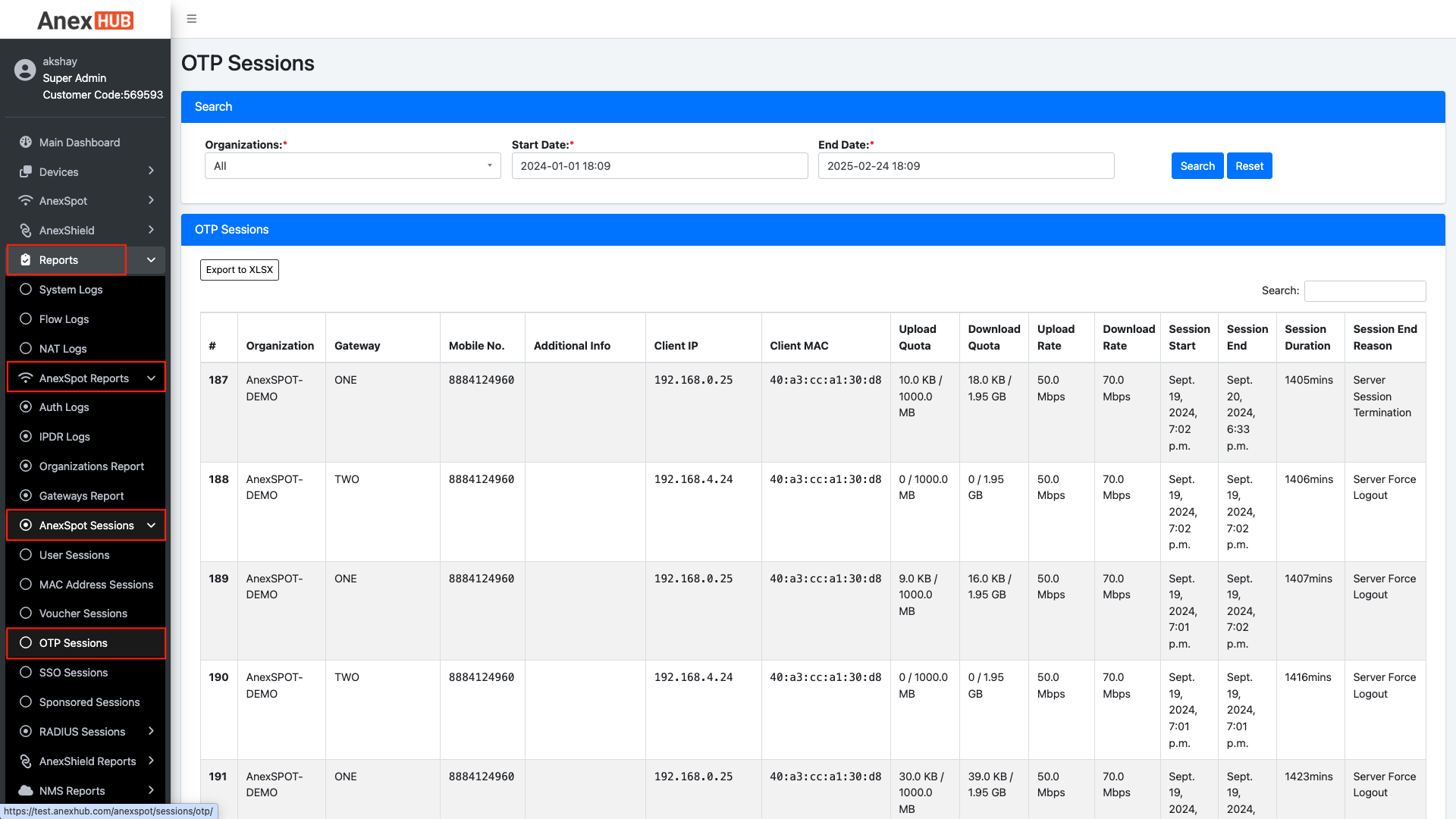Click the Devices icon in the sidebar

click(25, 171)
